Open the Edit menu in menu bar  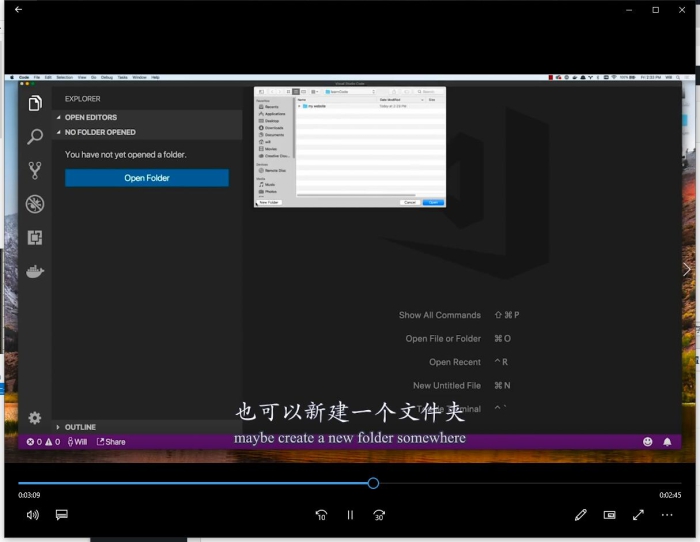point(48,77)
